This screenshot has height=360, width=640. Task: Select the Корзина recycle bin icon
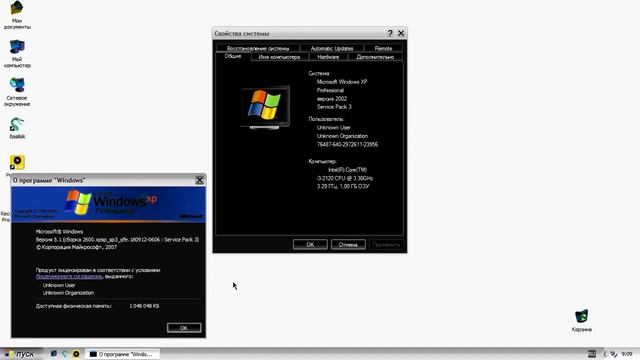(x=582, y=320)
